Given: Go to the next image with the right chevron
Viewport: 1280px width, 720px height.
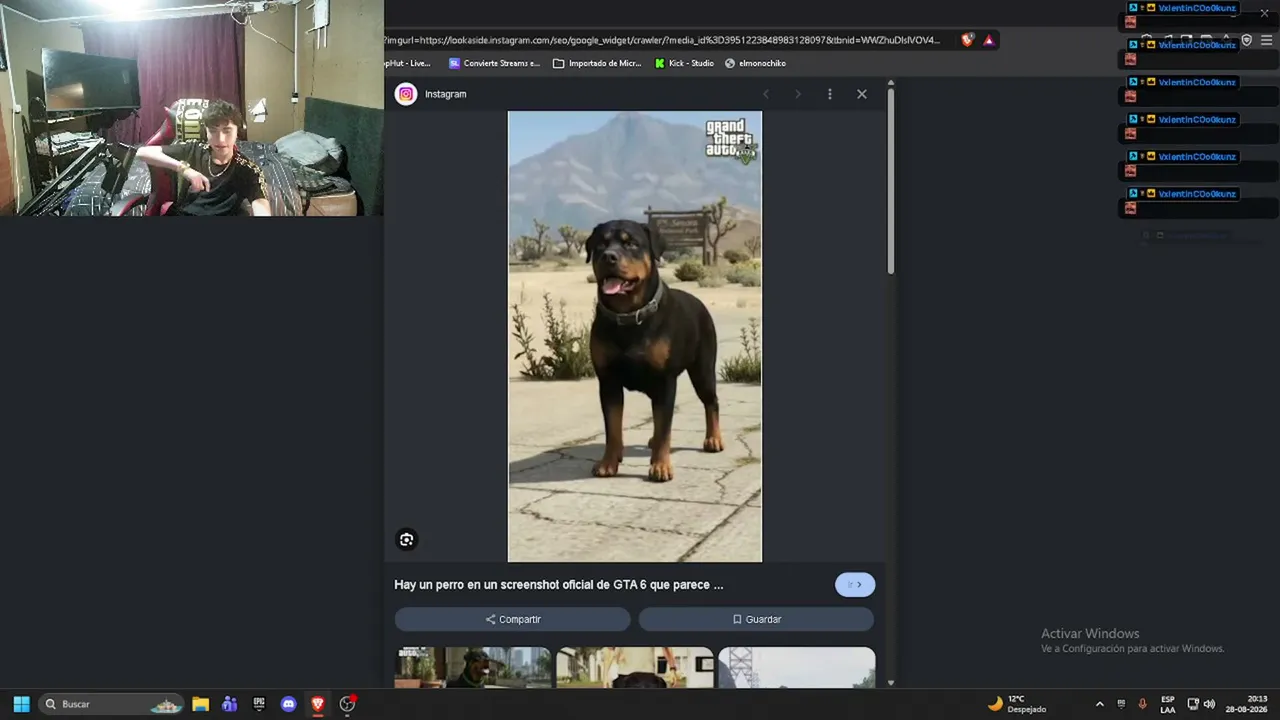Looking at the screenshot, I should 798,94.
